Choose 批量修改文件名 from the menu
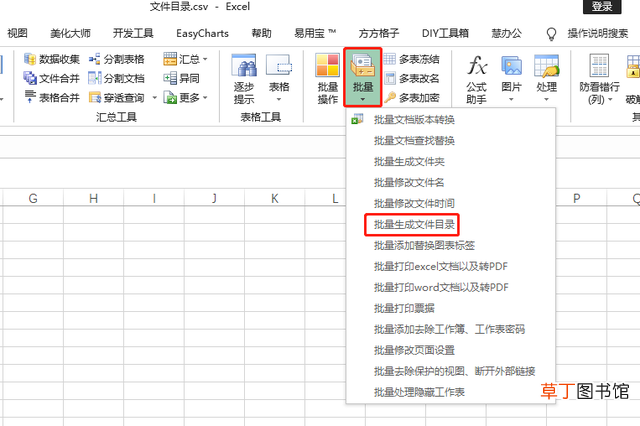640x426 pixels. [451, 182]
